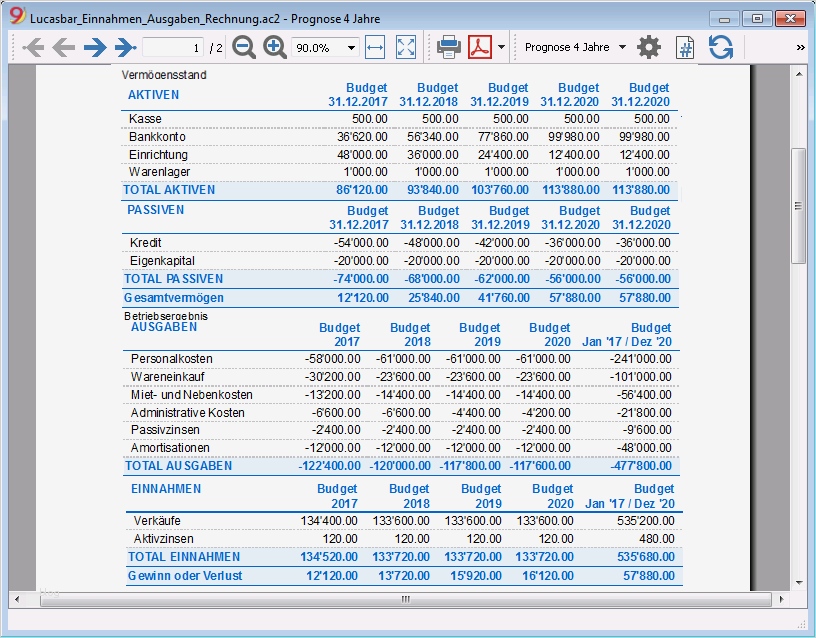Viewport: 816px width, 638px height.
Task: Export the report to PDF
Action: point(480,47)
